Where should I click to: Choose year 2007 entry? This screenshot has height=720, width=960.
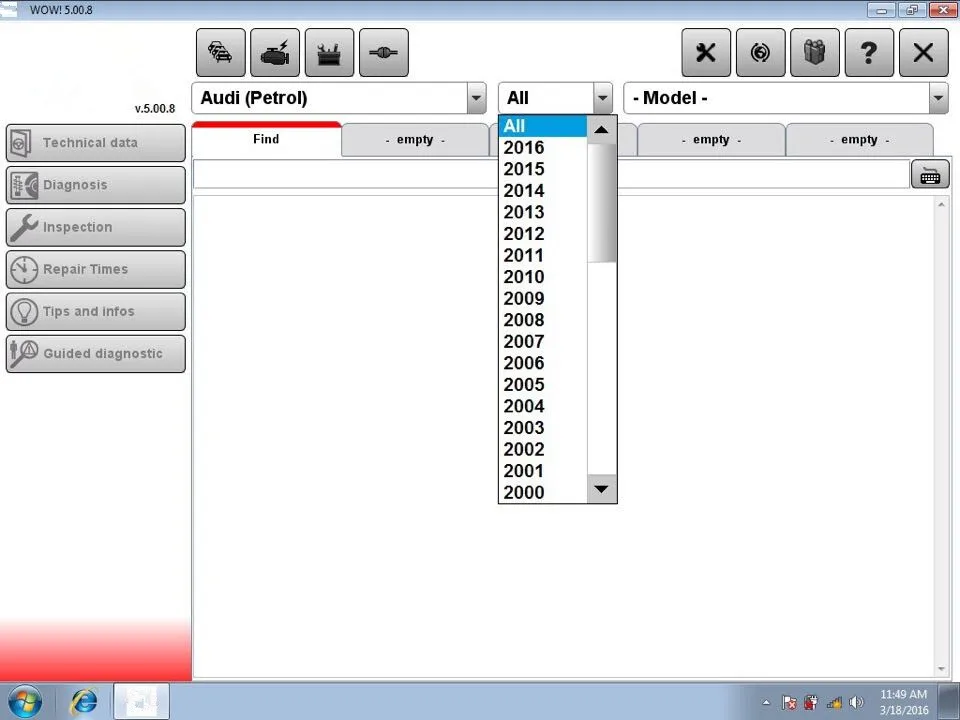click(542, 342)
